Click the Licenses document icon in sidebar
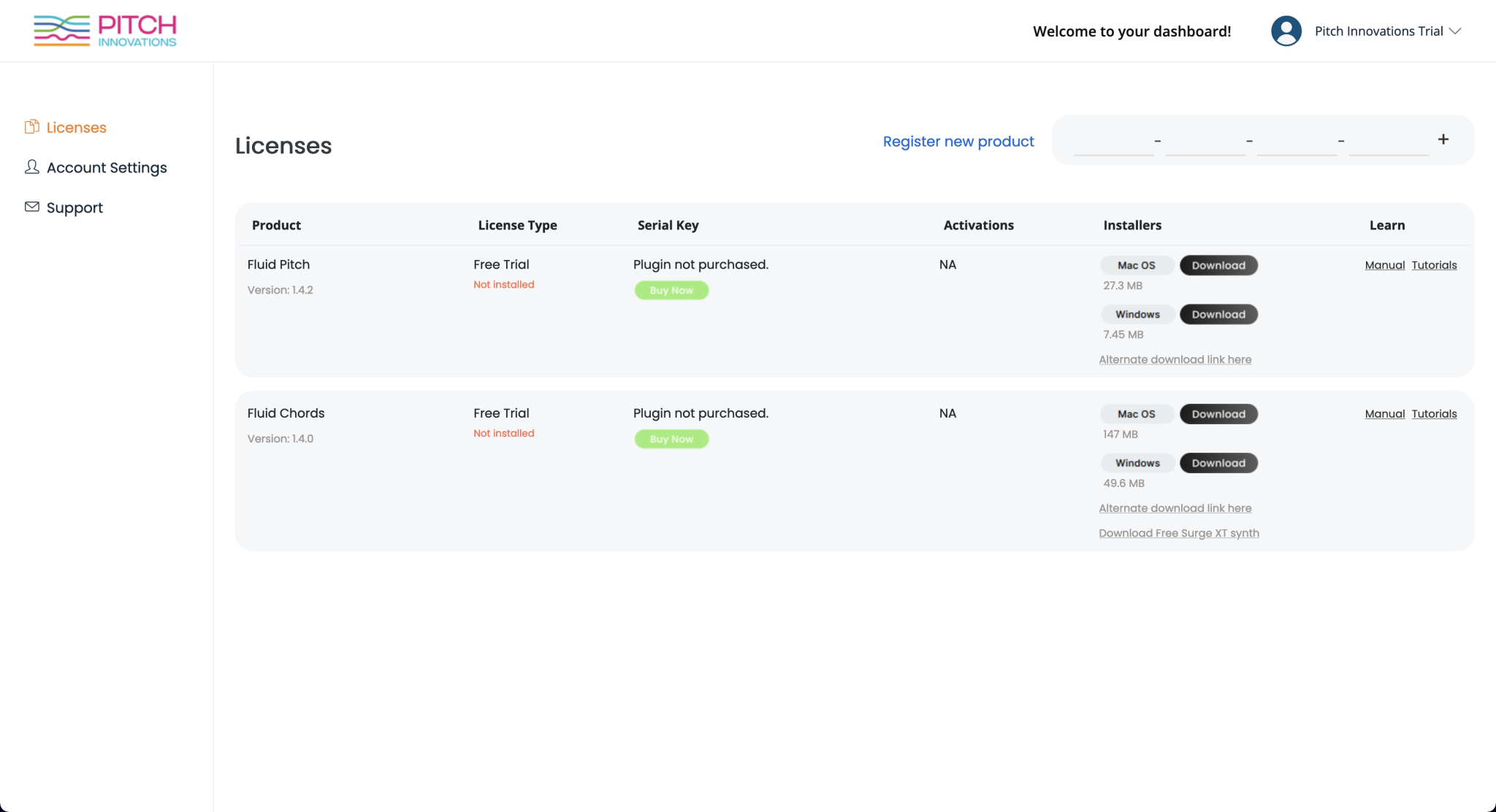This screenshot has width=1496, height=812. coord(31,127)
